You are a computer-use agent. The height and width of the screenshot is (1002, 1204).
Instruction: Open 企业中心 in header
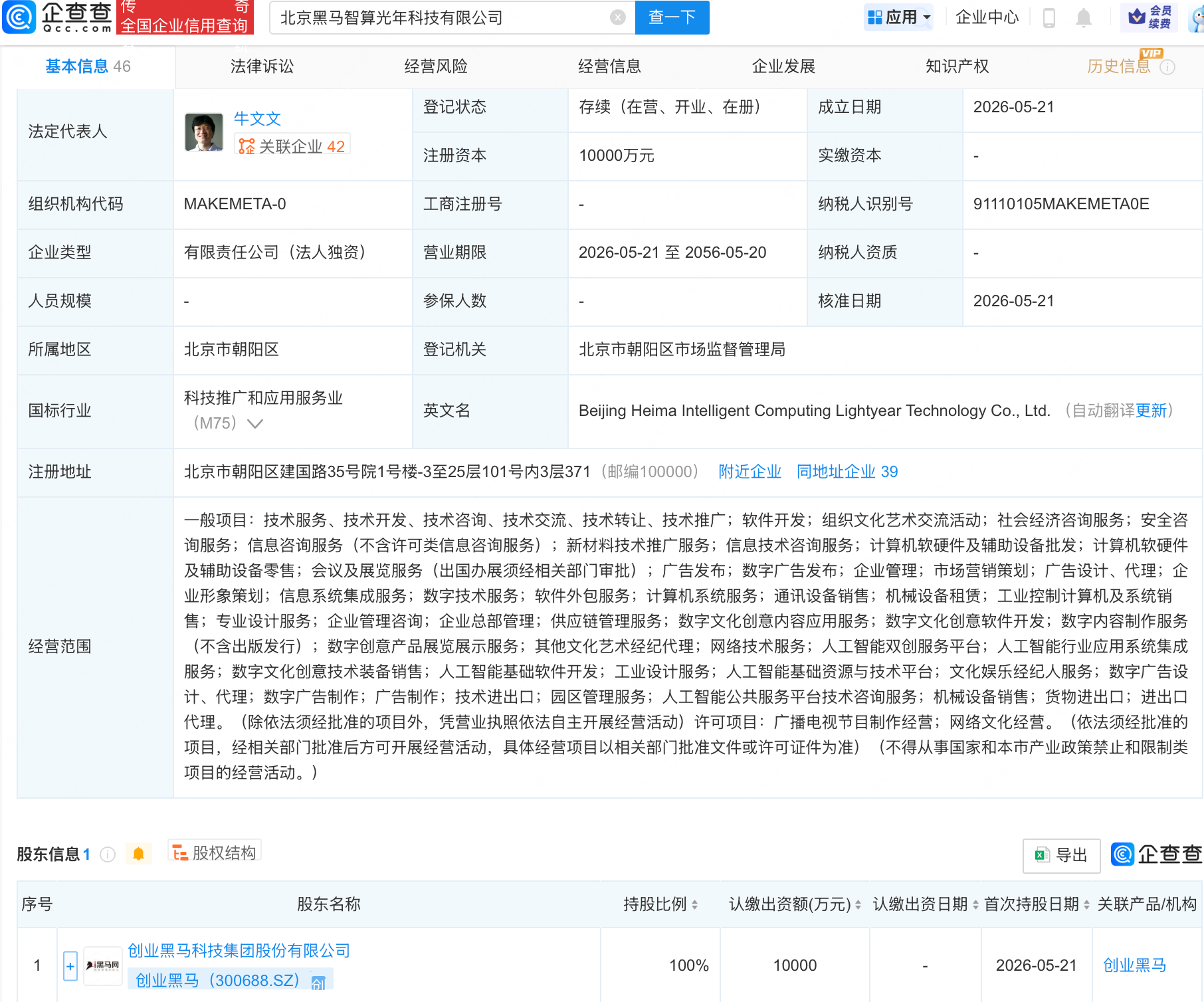(987, 17)
